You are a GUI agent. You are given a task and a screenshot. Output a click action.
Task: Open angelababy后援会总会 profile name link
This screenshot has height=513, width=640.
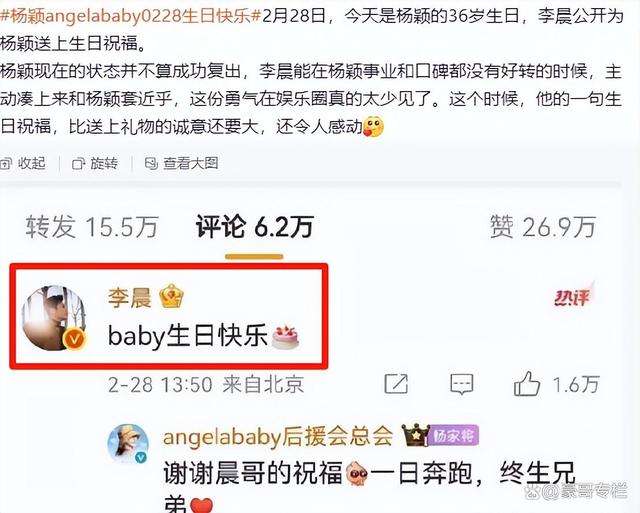tap(278, 436)
